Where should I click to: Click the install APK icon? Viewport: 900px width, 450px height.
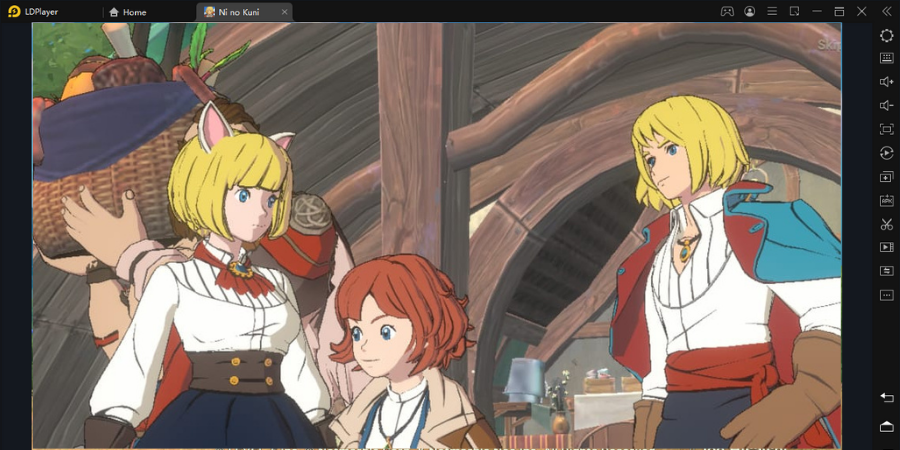click(x=886, y=200)
